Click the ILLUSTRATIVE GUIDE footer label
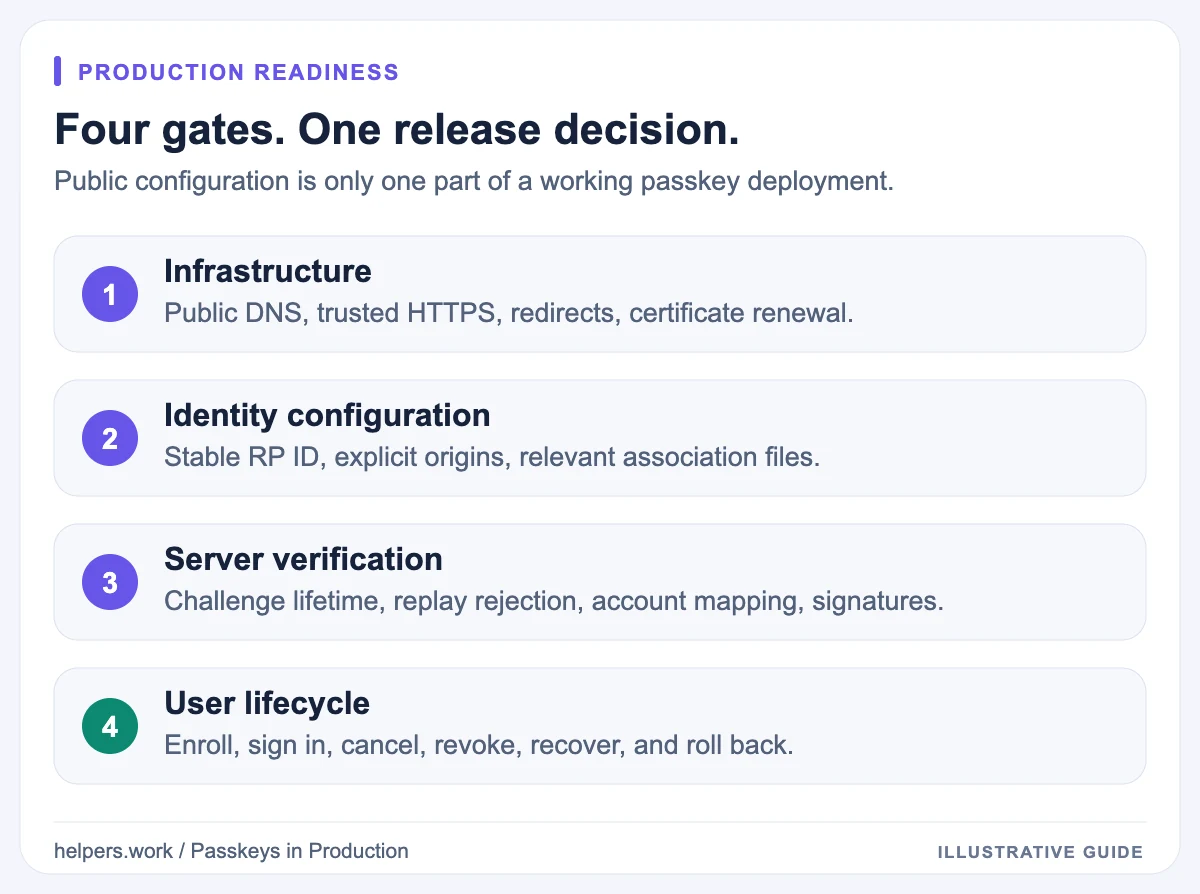Viewport: 1200px width, 894px height. pyautogui.click(x=1040, y=853)
